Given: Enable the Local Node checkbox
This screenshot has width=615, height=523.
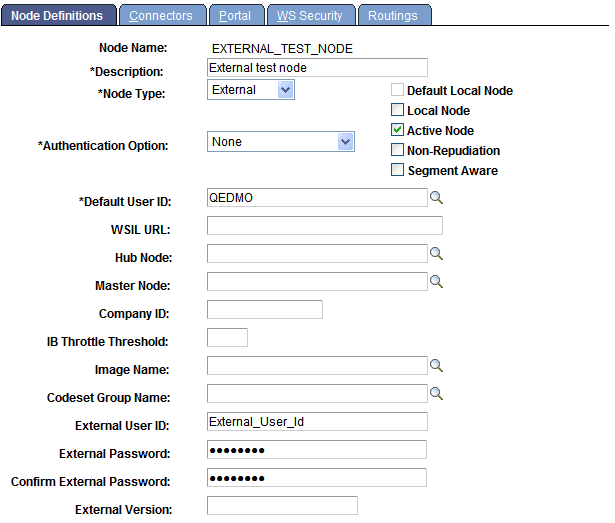Looking at the screenshot, I should 397,110.
